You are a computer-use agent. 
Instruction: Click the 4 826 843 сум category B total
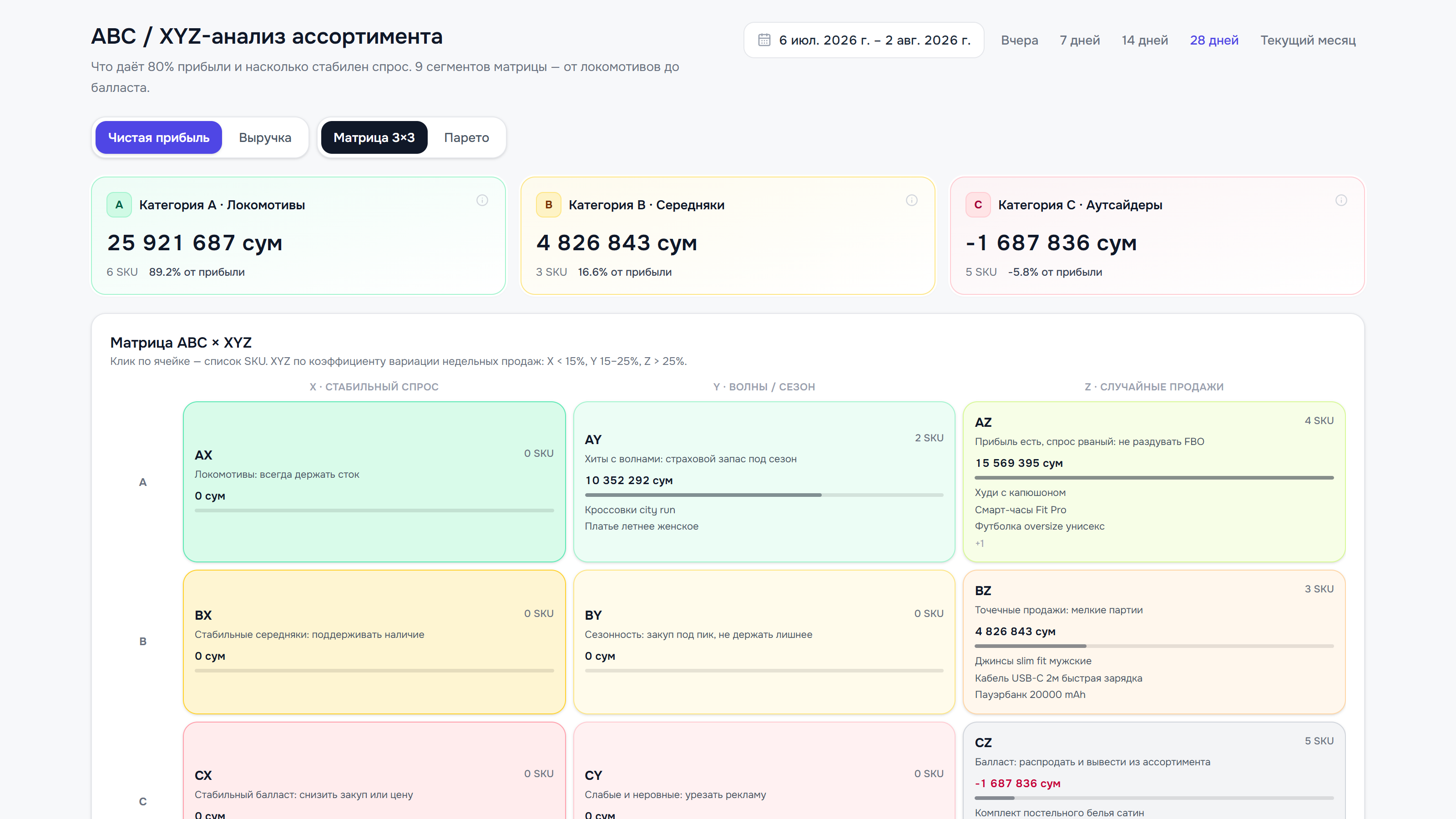(x=616, y=243)
